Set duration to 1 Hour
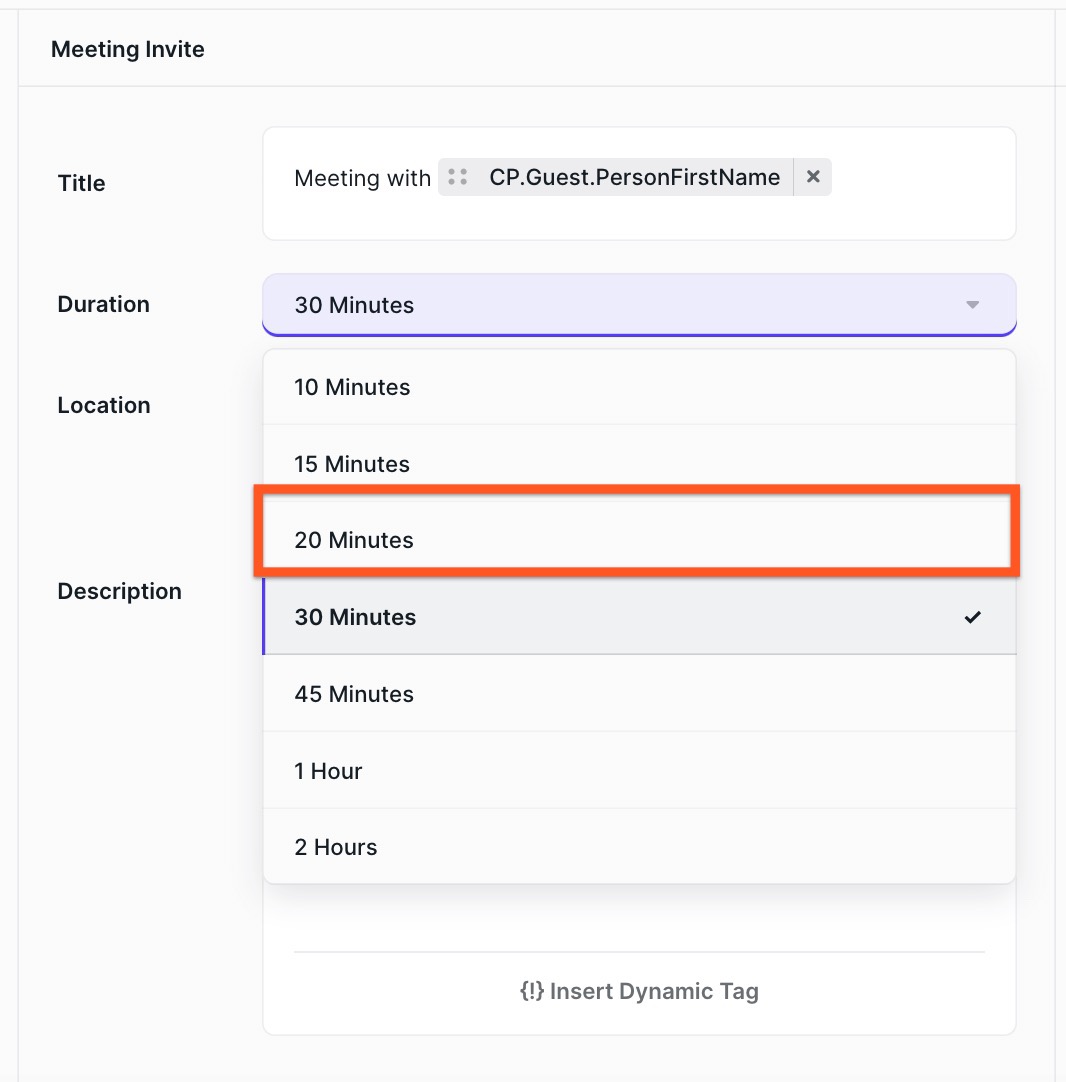The width and height of the screenshot is (1066, 1082). pos(328,771)
